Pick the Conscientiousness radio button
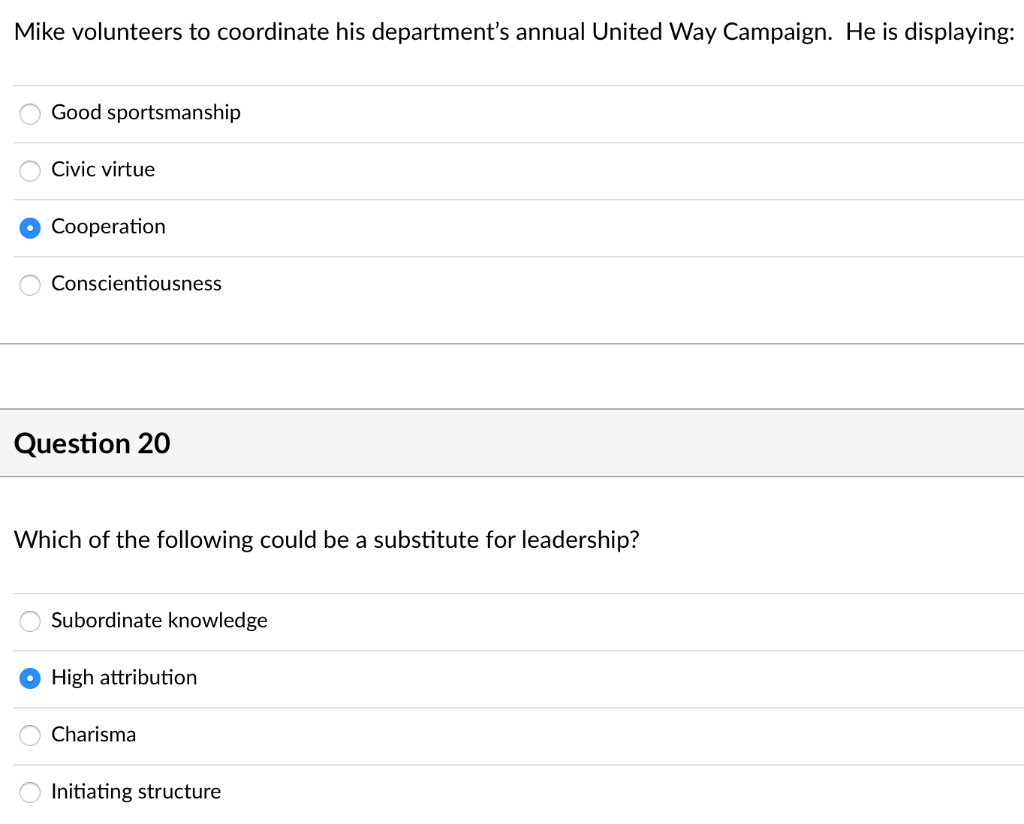 [30, 285]
